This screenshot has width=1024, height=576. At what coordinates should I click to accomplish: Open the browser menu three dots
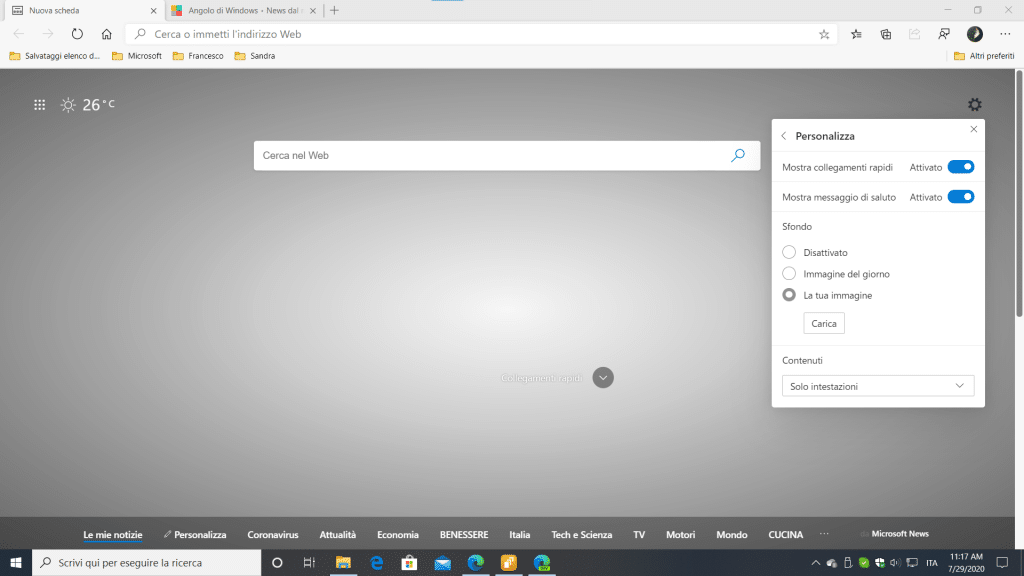(1005, 34)
